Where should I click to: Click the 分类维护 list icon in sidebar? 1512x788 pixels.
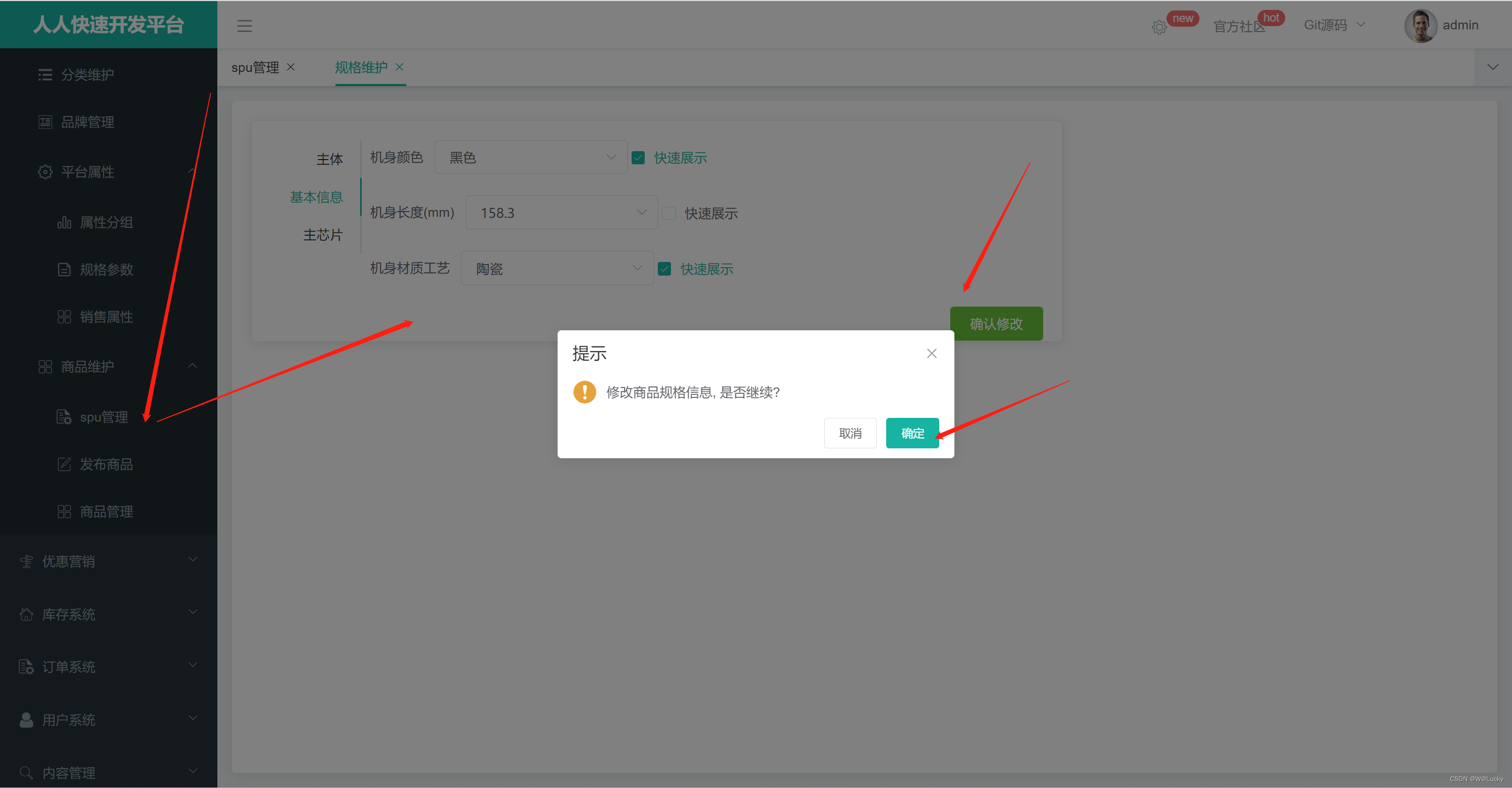[45, 75]
